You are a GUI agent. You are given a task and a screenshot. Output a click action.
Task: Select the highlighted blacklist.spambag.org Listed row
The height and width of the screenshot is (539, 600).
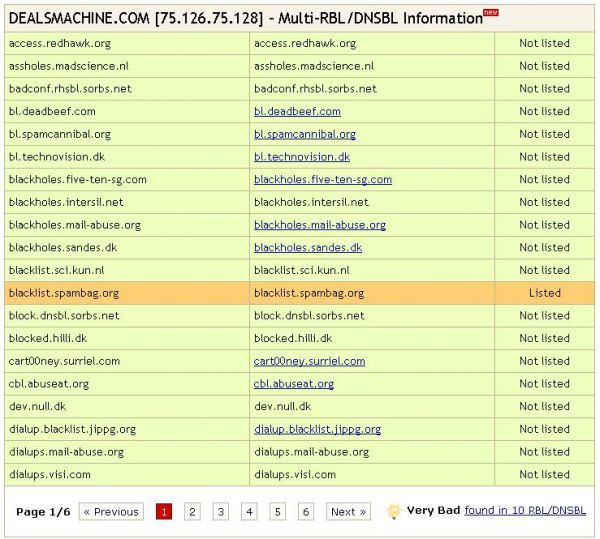point(299,293)
